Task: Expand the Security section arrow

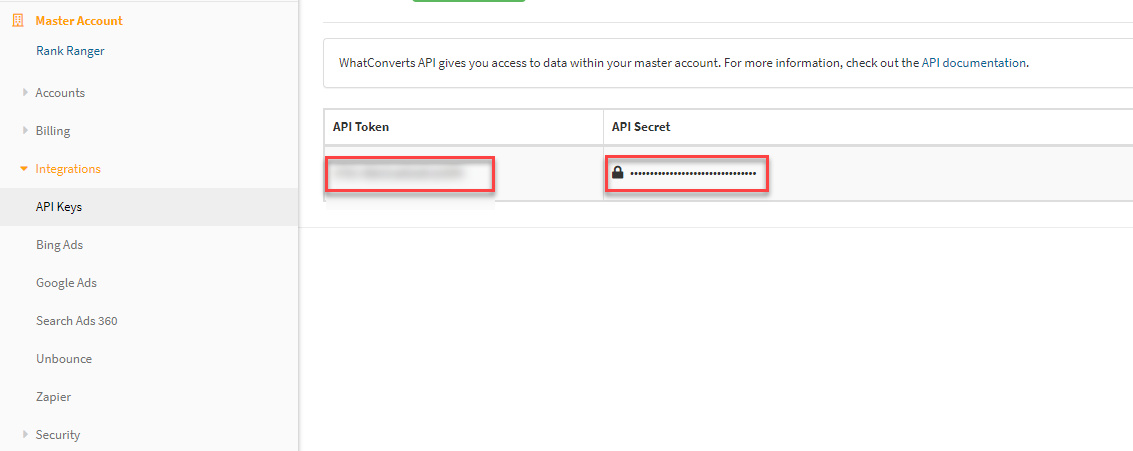Action: [25, 435]
